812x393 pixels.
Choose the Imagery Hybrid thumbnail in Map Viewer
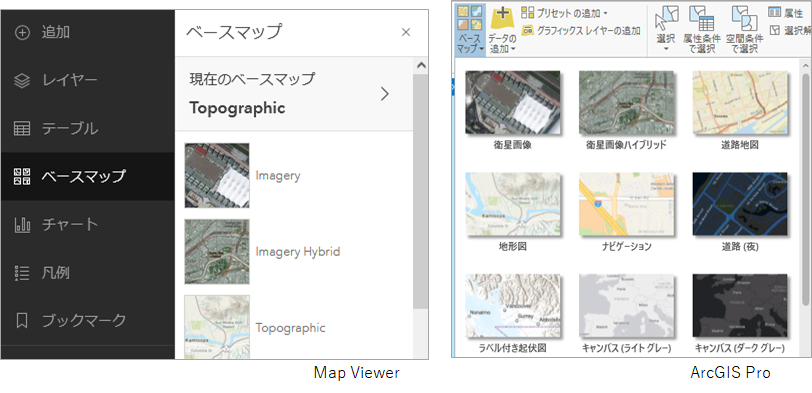click(217, 252)
